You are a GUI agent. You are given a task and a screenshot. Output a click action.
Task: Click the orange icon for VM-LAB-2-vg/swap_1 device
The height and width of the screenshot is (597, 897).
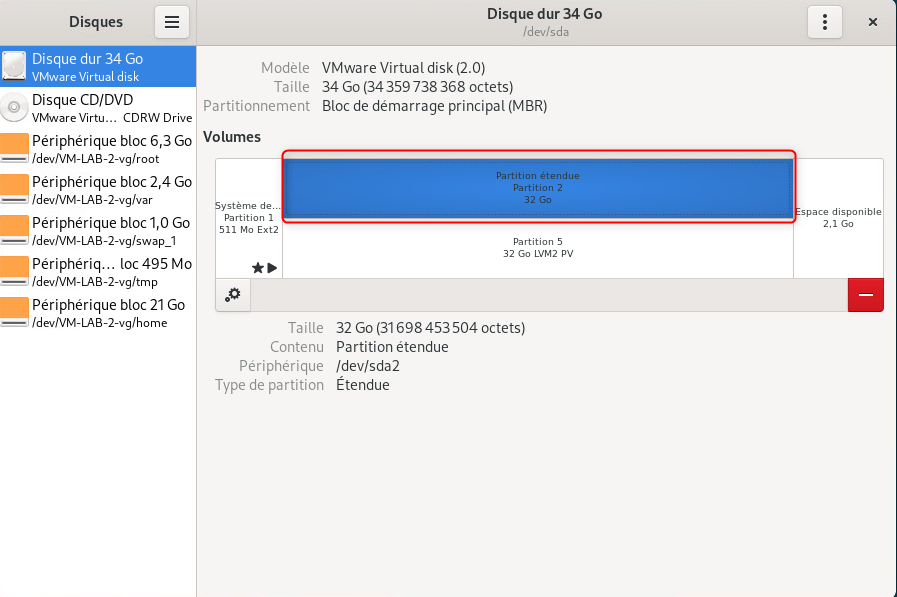(15, 231)
